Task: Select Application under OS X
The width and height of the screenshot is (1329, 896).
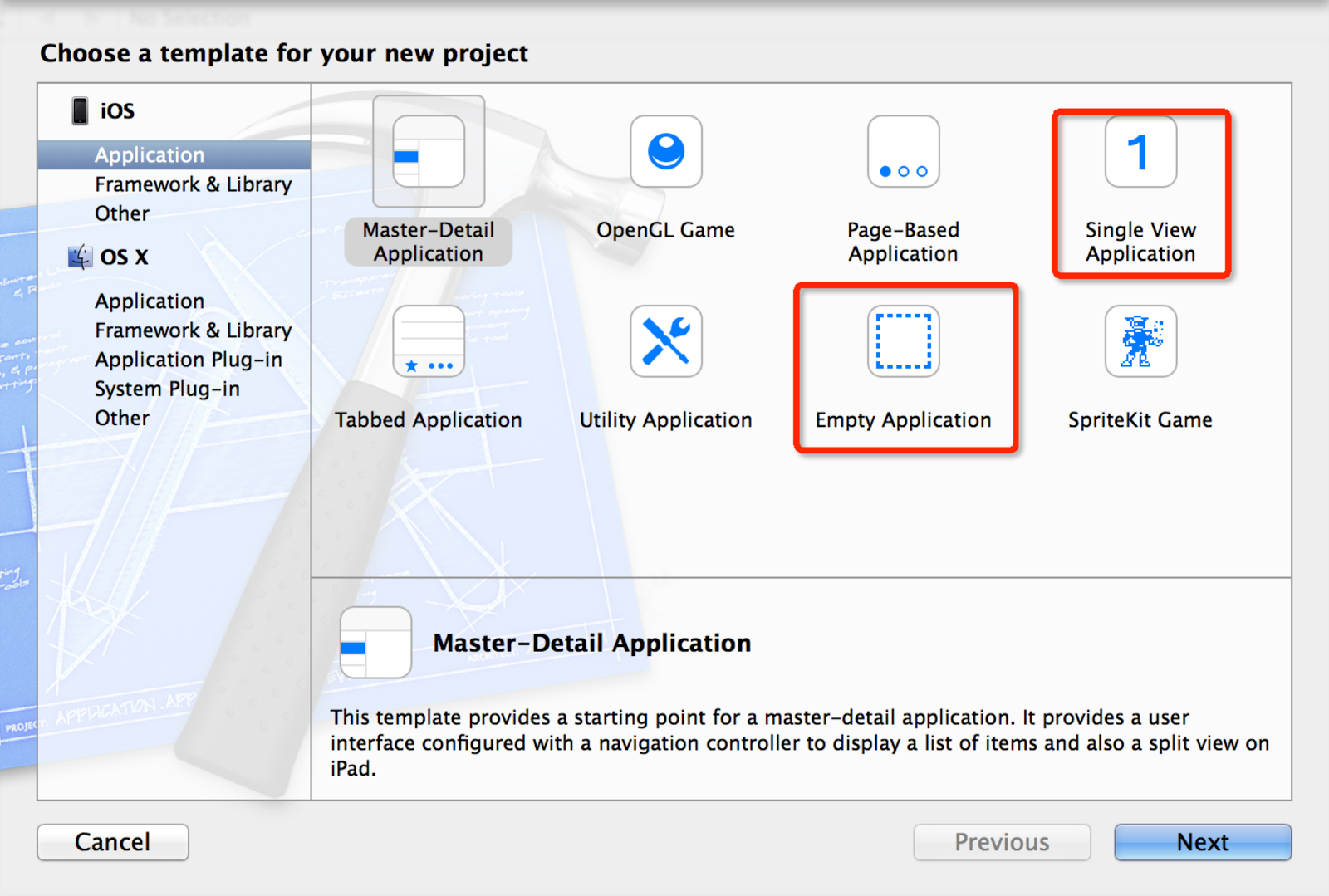Action: pos(150,301)
